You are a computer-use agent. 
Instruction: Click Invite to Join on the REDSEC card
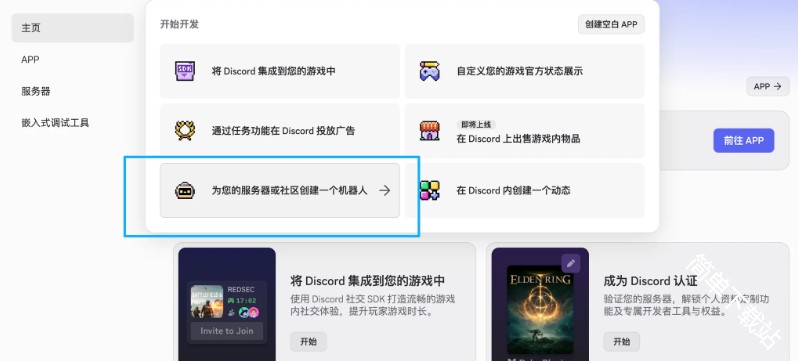coord(226,331)
